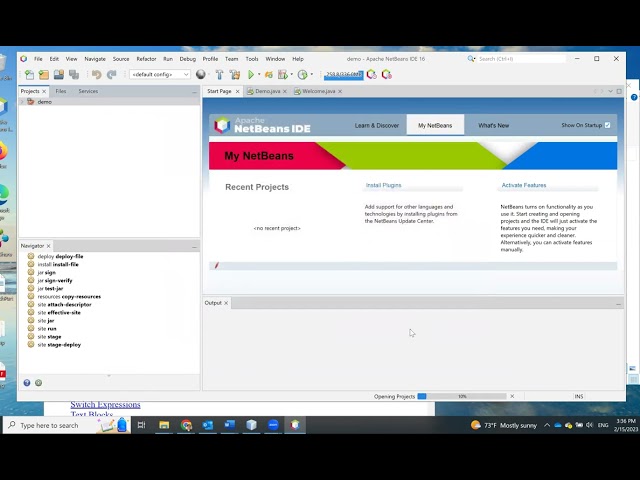Open the Source menu
Screen dimensions: 640x480
[x=121, y=59]
